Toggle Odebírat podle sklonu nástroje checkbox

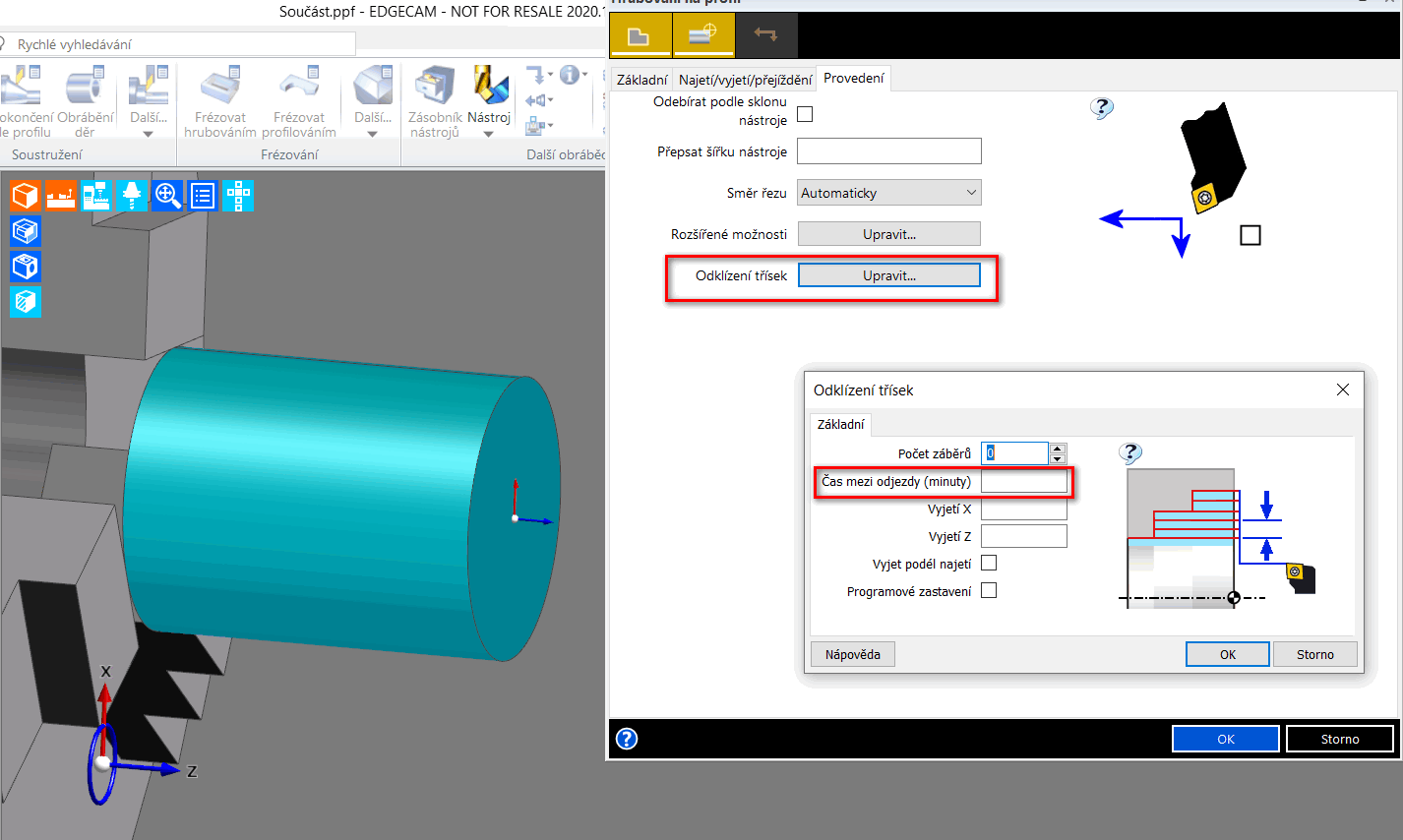tap(805, 114)
